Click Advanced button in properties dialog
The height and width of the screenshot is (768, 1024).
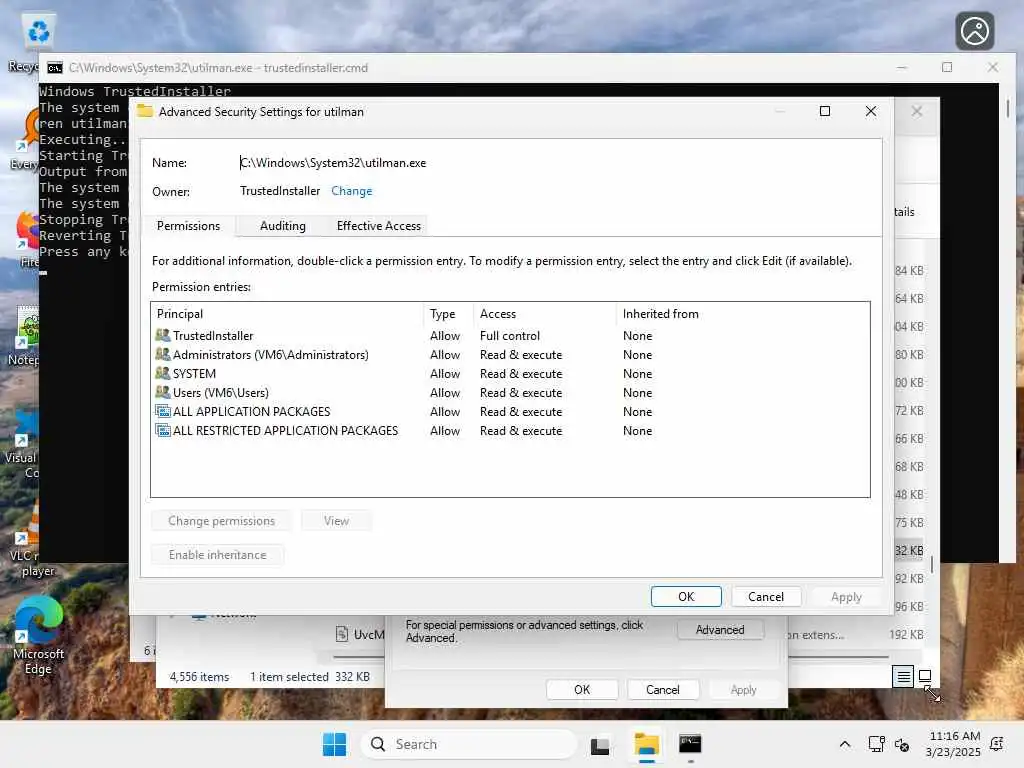(x=720, y=630)
